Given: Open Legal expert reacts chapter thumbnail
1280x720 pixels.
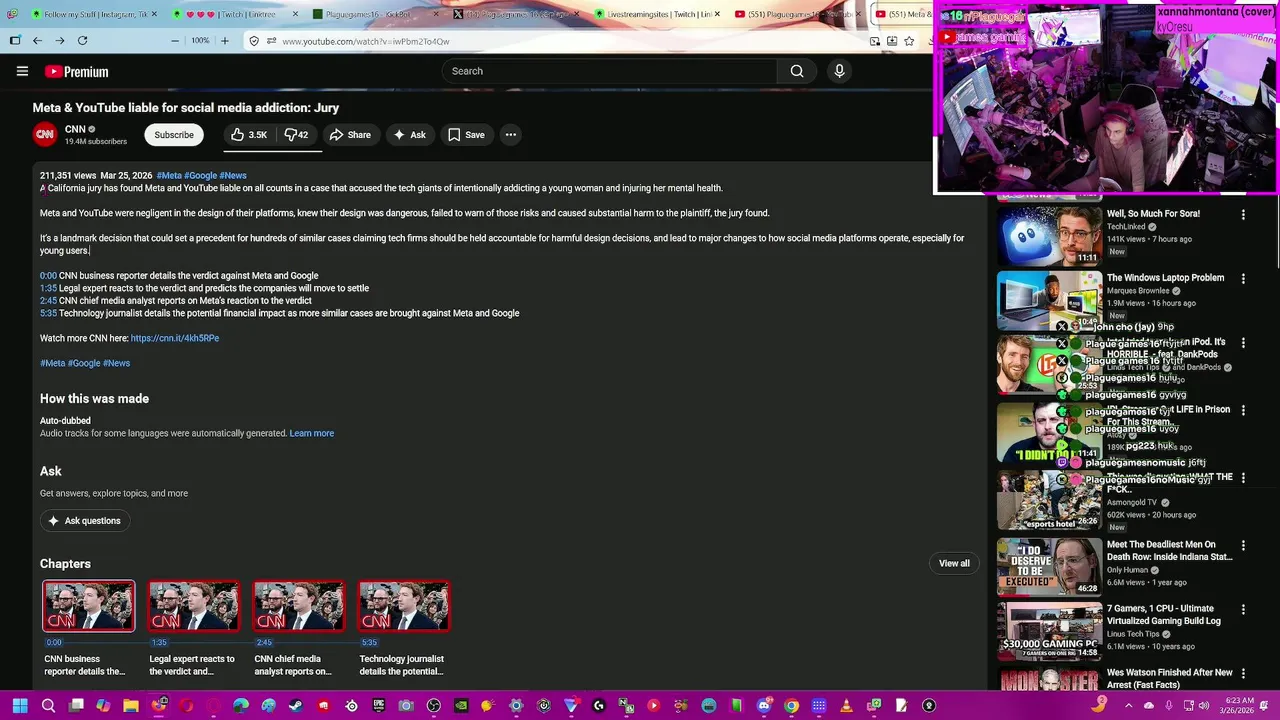Looking at the screenshot, I should pos(194,606).
